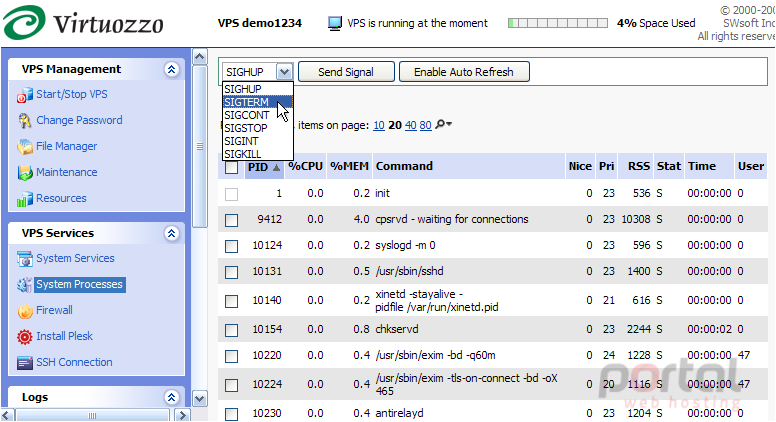The image size is (776, 422).
Task: Choose SIGTERM from the signal list
Action: (x=258, y=102)
